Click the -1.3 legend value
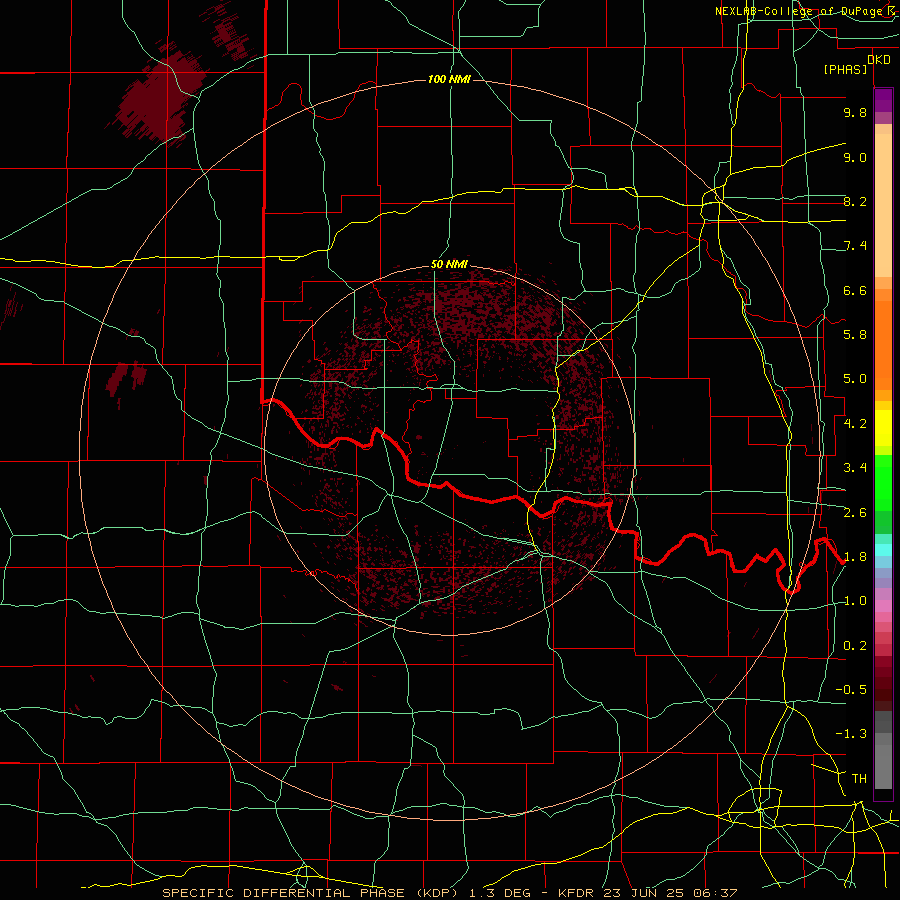 click(851, 734)
